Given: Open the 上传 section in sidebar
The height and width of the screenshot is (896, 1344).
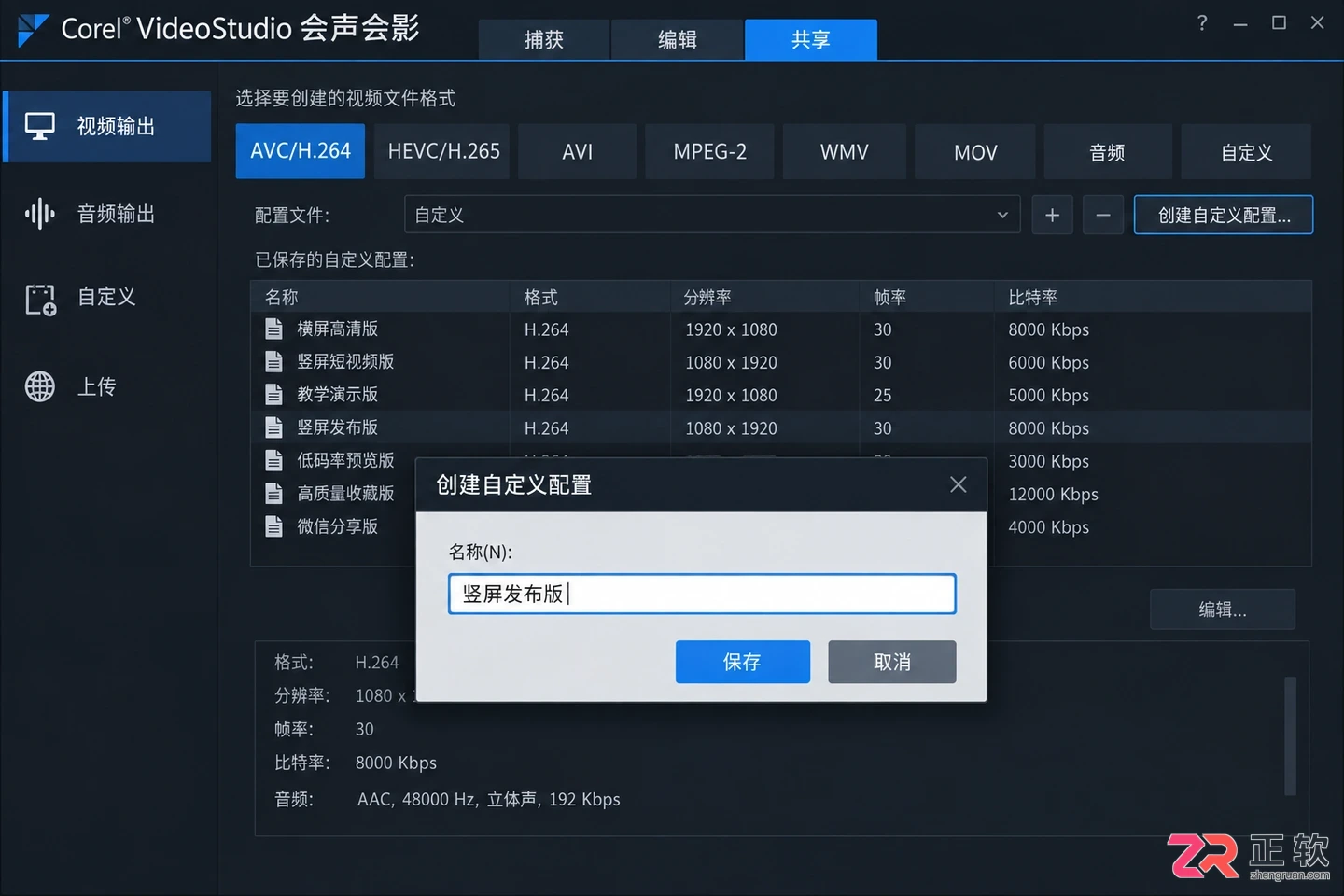Looking at the screenshot, I should (107, 386).
